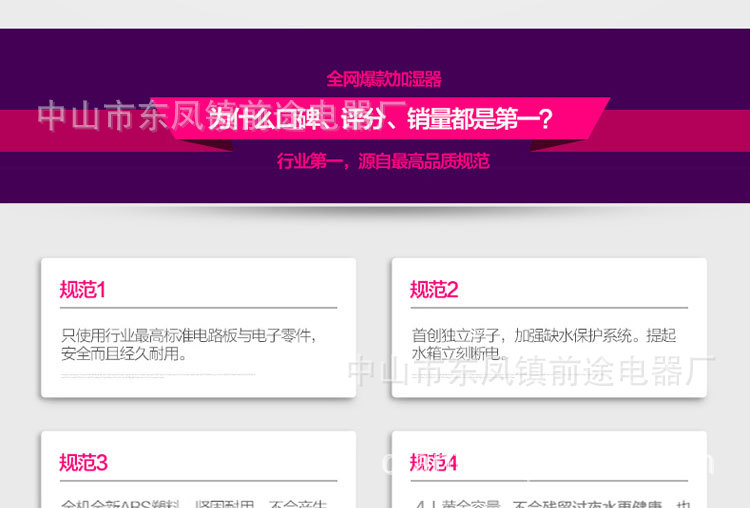Open the 规范3 card heading
Image resolution: width=750 pixels, height=508 pixels.
(83, 462)
